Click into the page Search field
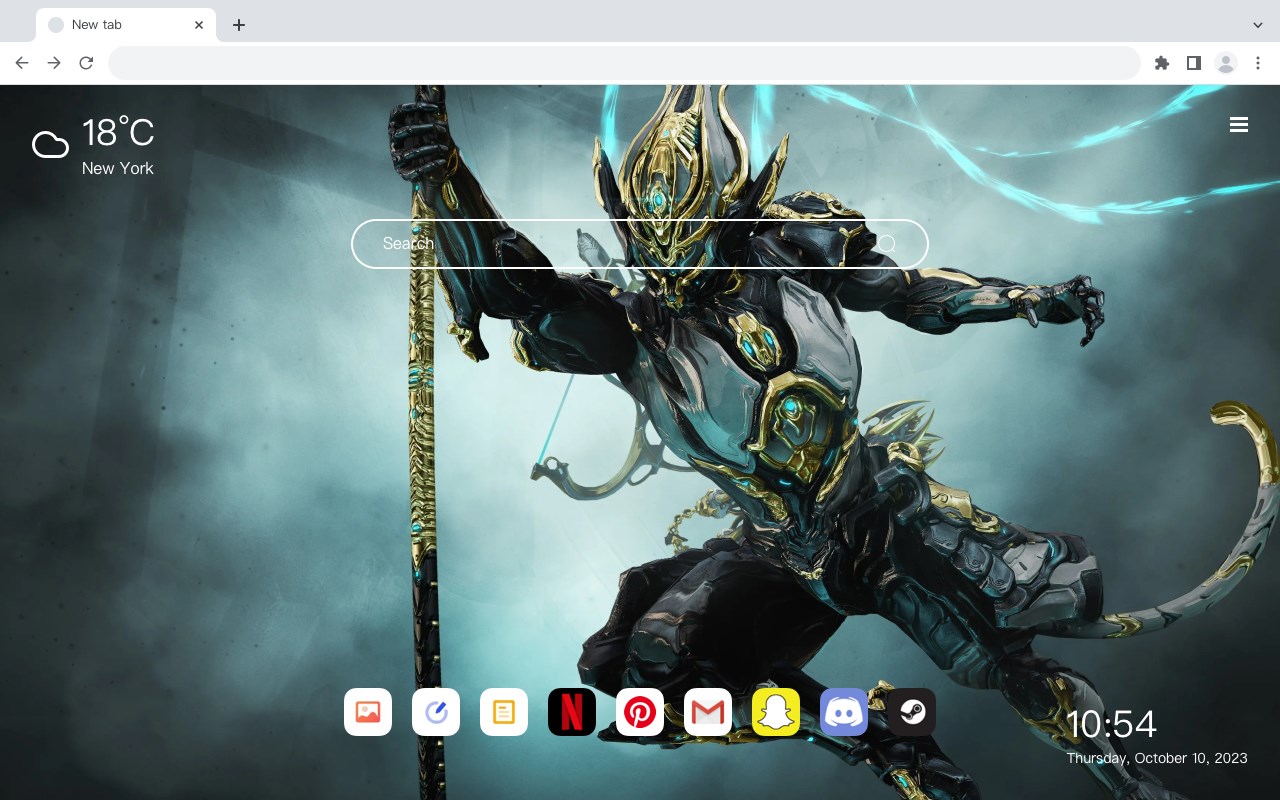Viewport: 1280px width, 800px height. [x=640, y=244]
